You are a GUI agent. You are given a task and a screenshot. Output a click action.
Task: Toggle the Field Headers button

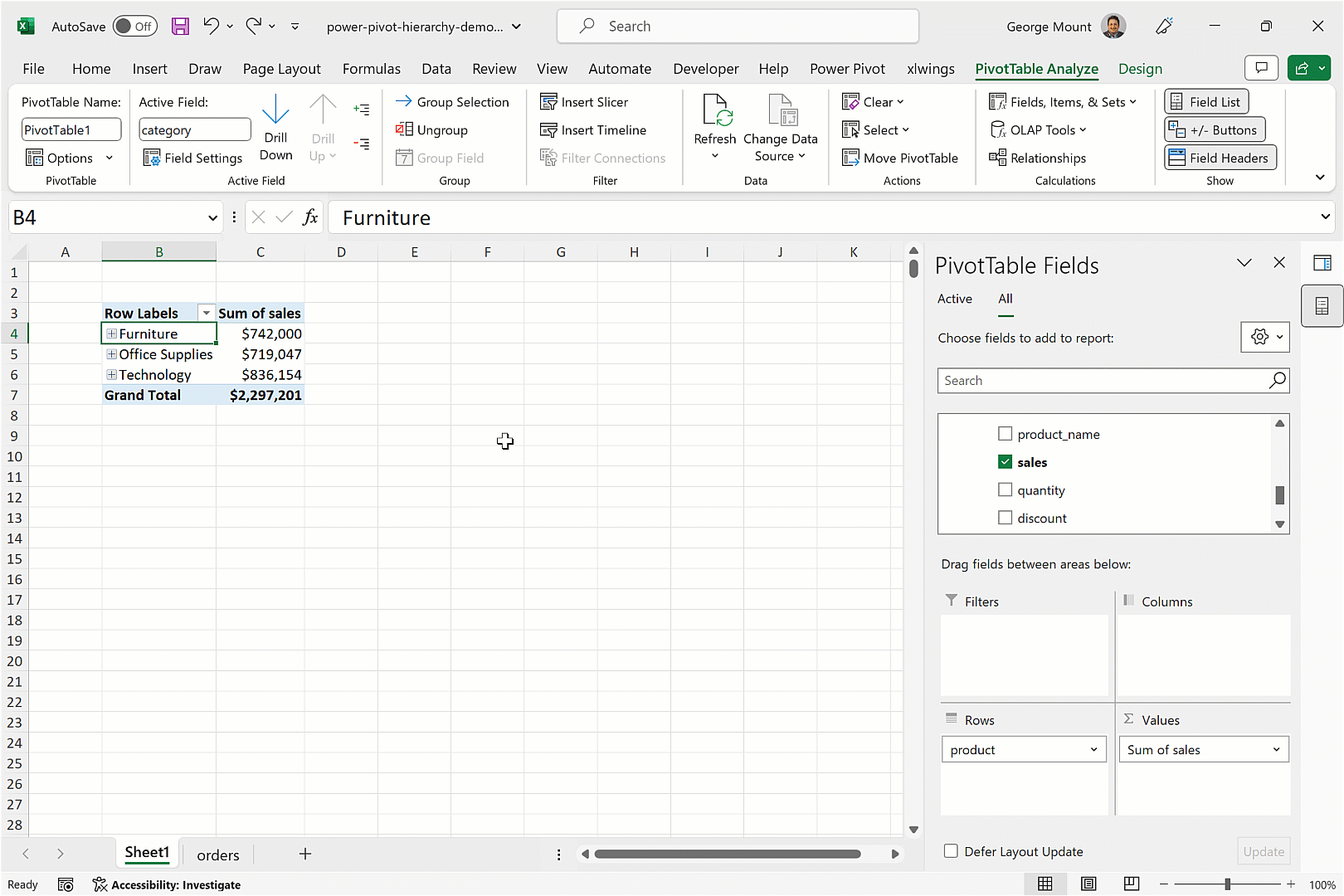(1220, 157)
